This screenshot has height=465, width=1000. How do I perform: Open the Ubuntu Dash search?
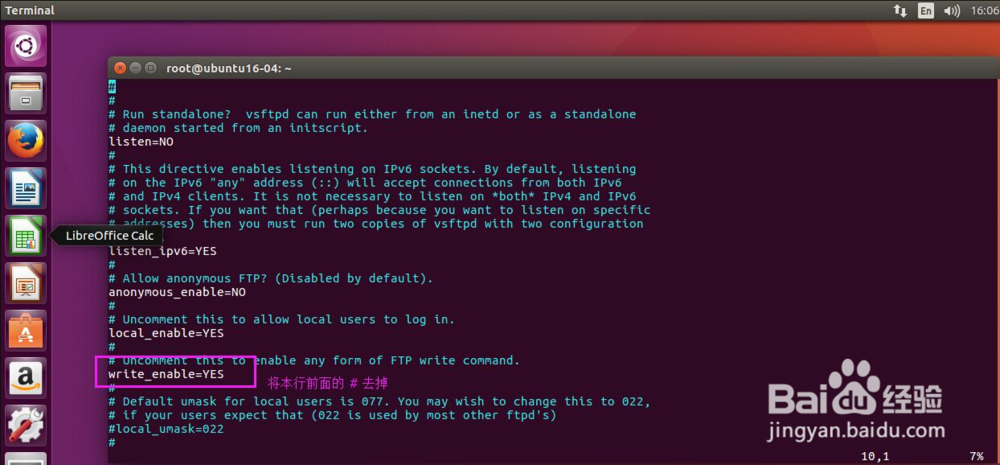click(25, 47)
